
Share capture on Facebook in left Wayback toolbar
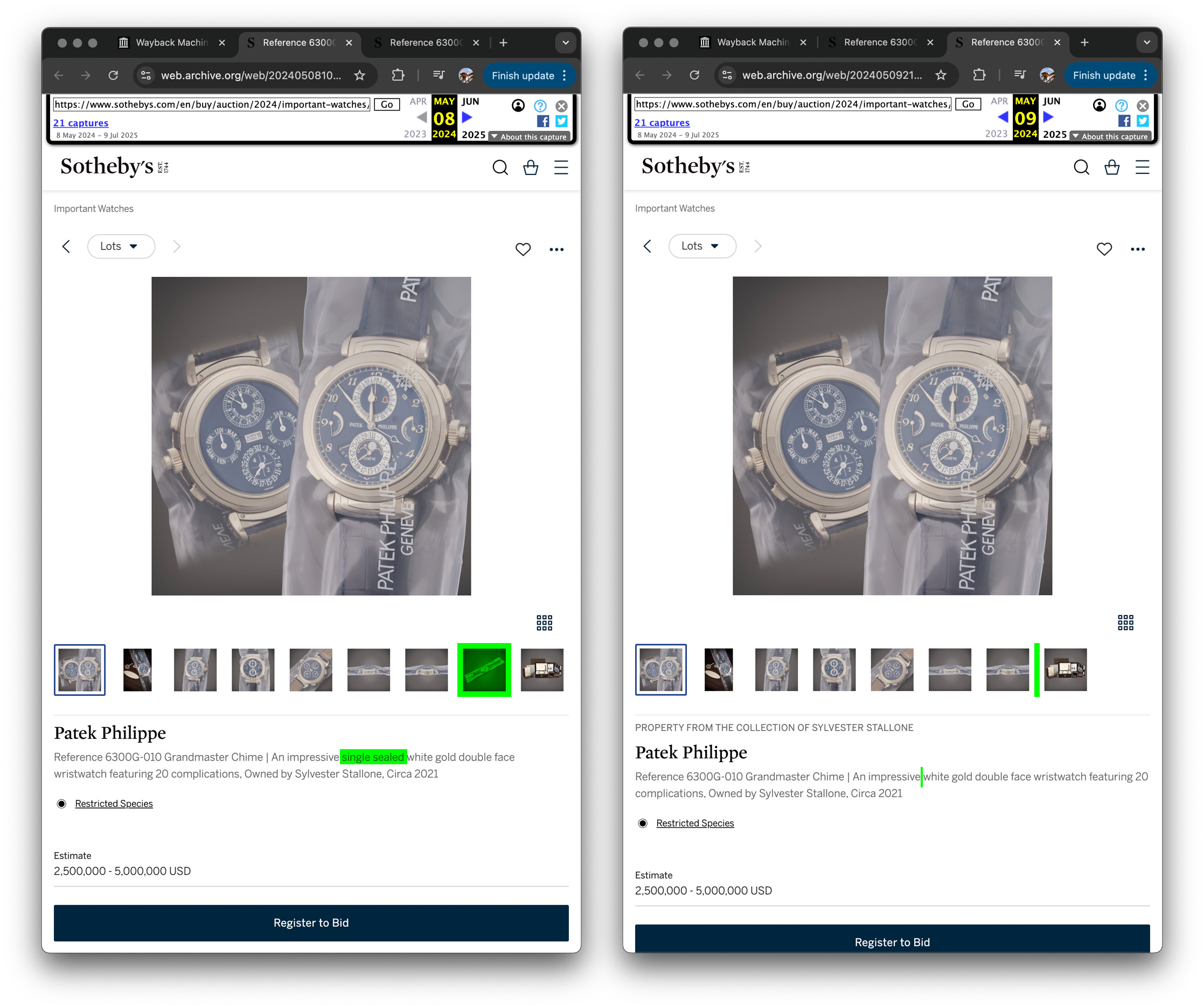[x=542, y=121]
